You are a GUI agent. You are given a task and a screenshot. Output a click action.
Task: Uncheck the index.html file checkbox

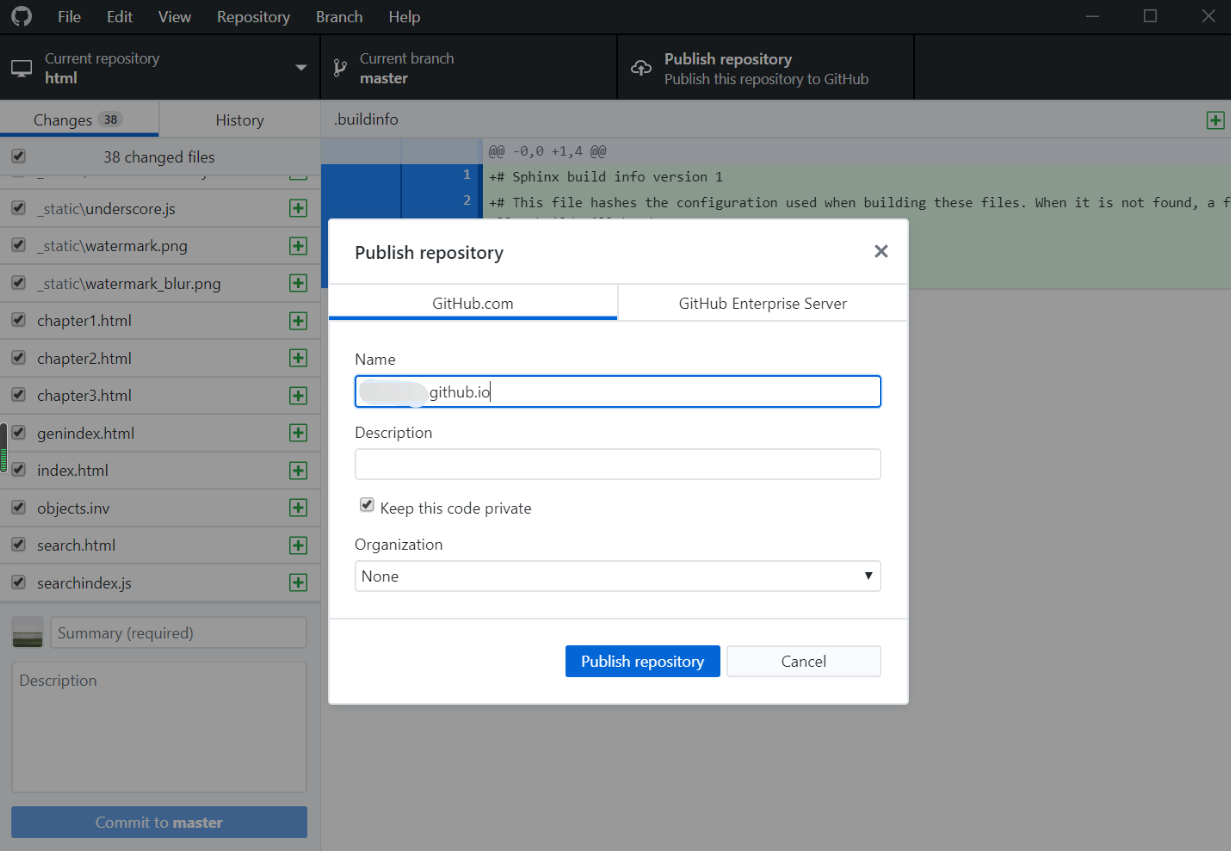[18, 470]
